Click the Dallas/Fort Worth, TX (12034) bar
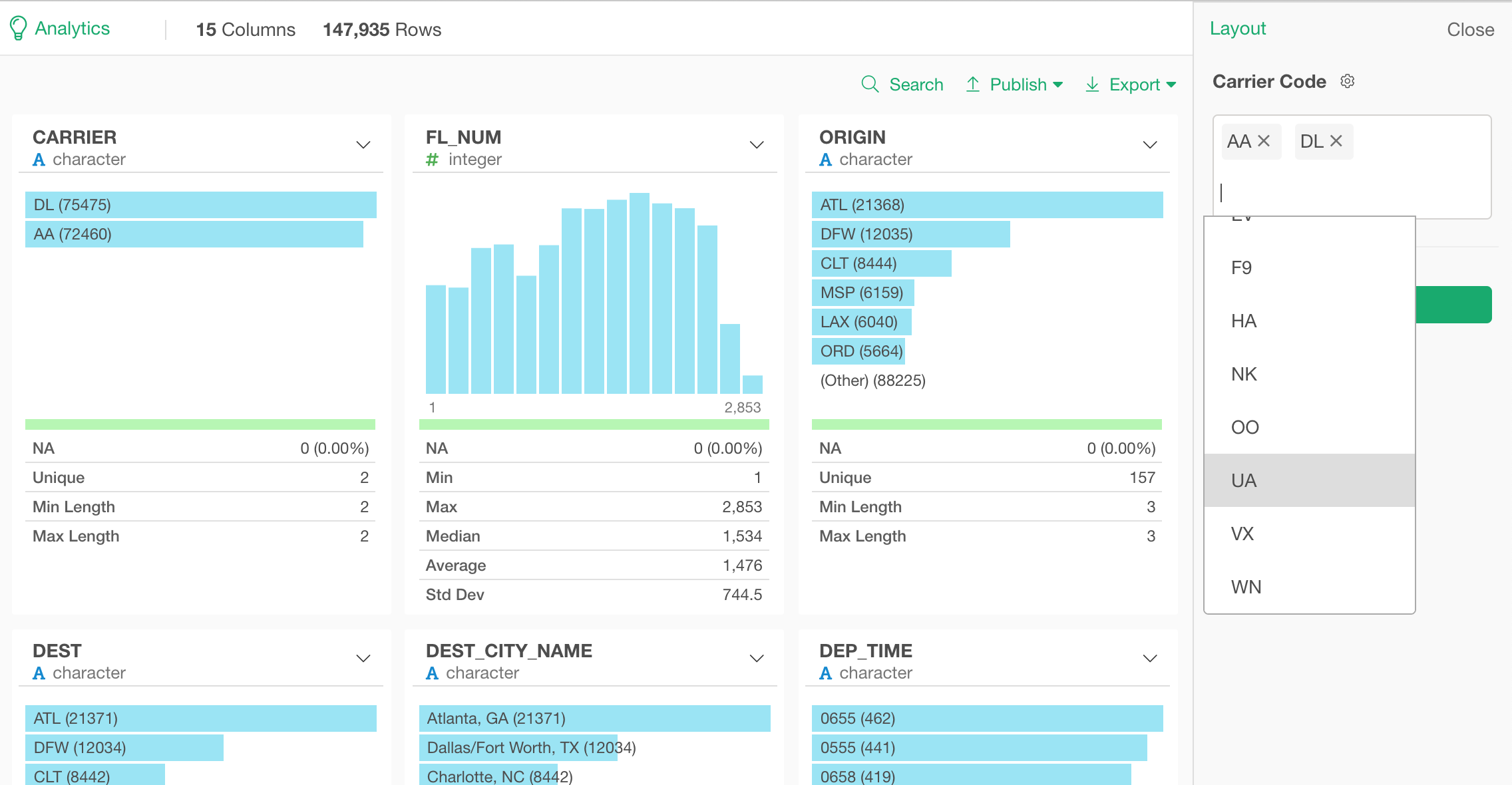The height and width of the screenshot is (785, 1512). [518, 748]
